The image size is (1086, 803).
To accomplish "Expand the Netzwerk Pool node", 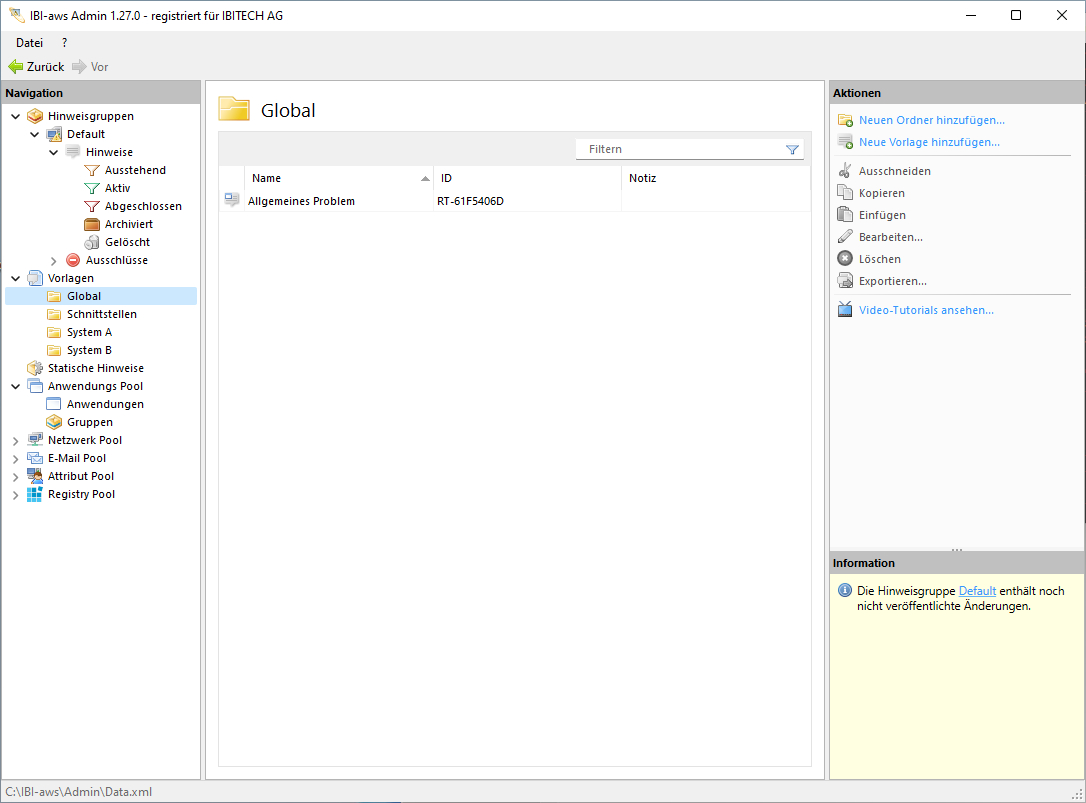I will 15,441.
